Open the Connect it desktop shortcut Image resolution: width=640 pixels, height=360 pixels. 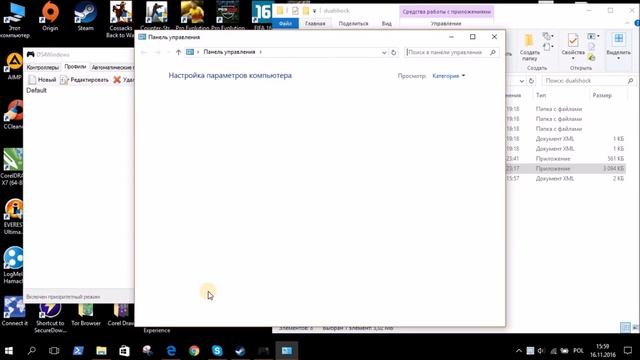[x=14, y=311]
